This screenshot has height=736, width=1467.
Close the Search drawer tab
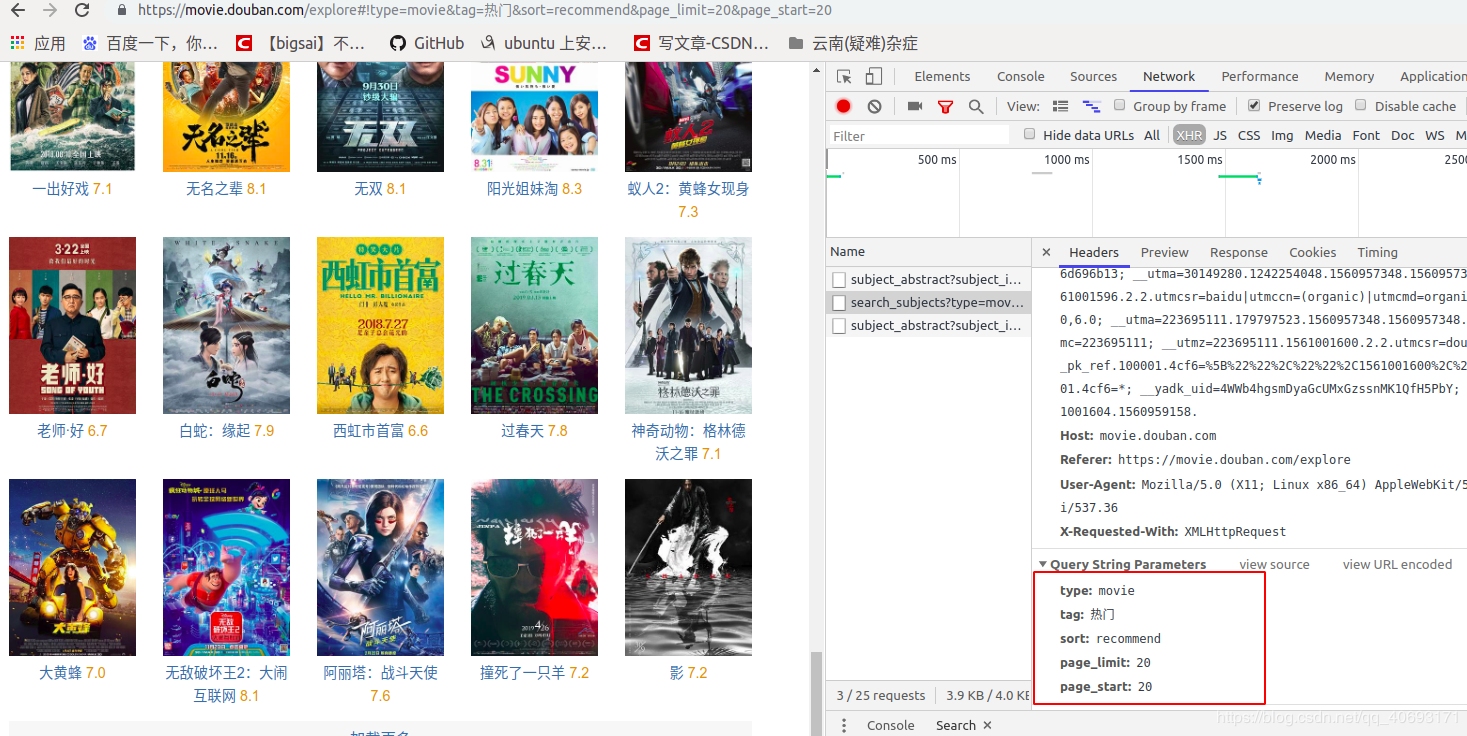click(988, 725)
